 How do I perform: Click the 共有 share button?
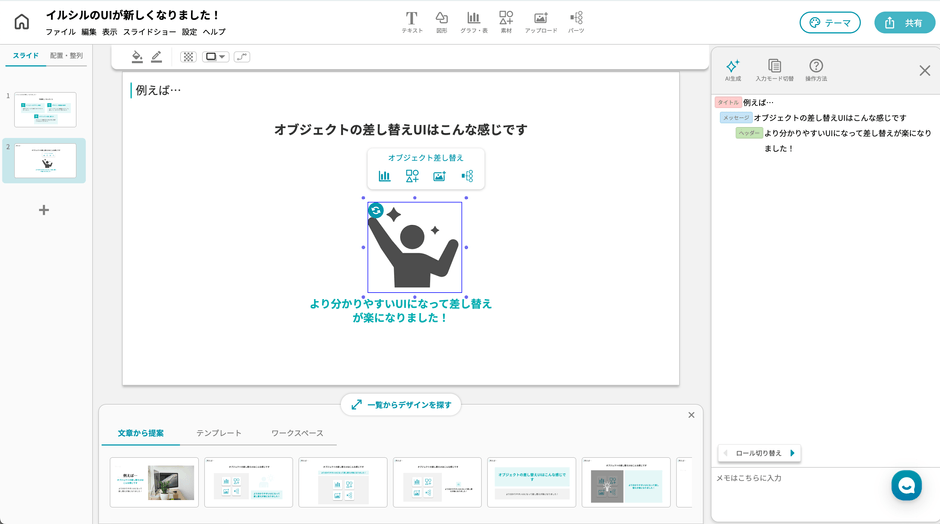pyautogui.click(x=903, y=22)
